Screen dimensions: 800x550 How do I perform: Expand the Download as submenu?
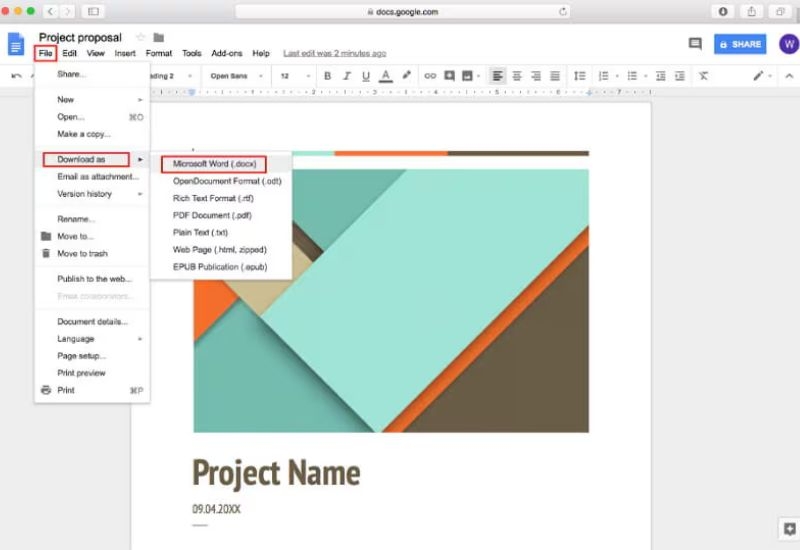click(92, 160)
